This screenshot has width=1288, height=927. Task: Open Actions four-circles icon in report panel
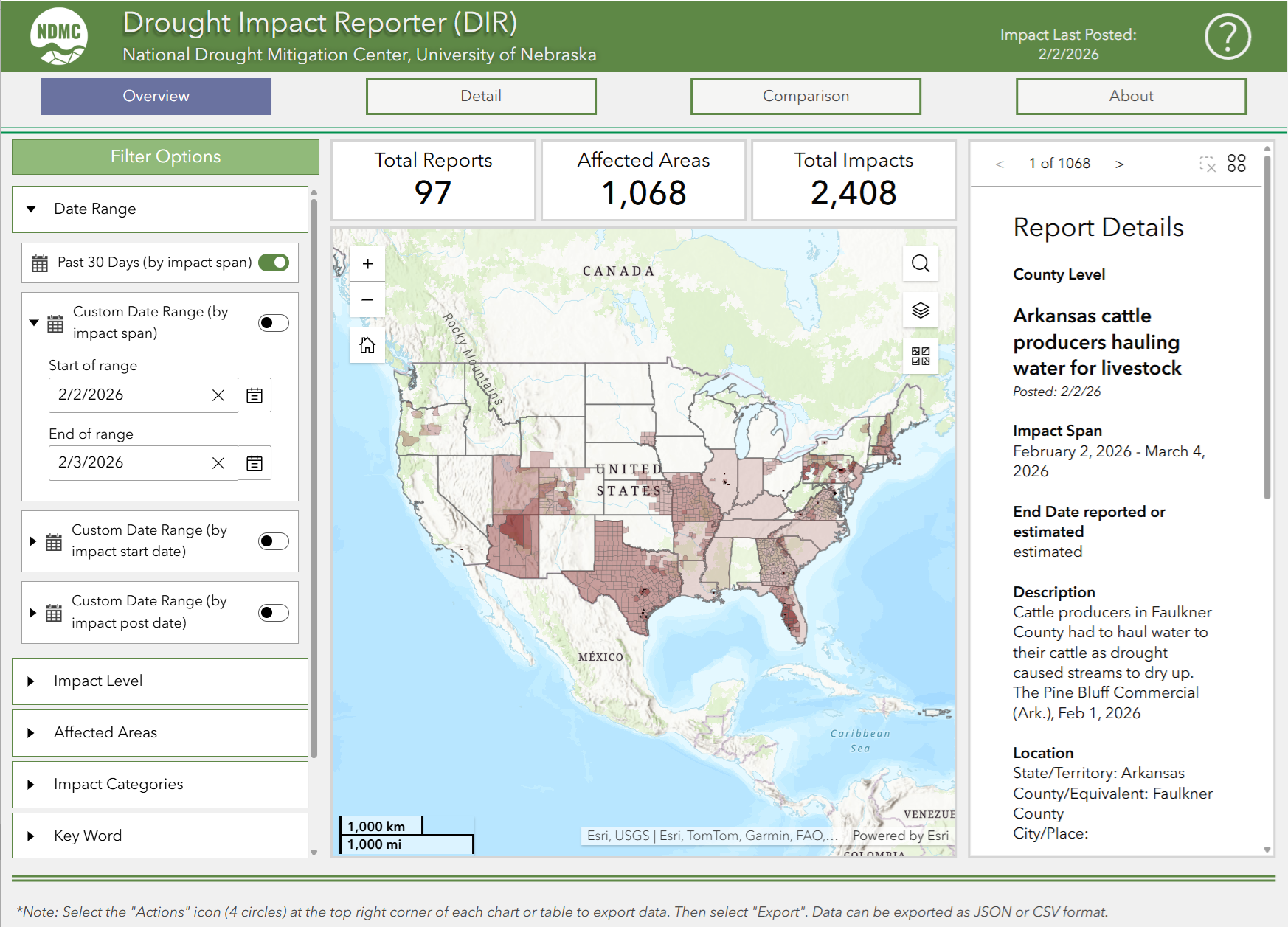tap(1236, 163)
